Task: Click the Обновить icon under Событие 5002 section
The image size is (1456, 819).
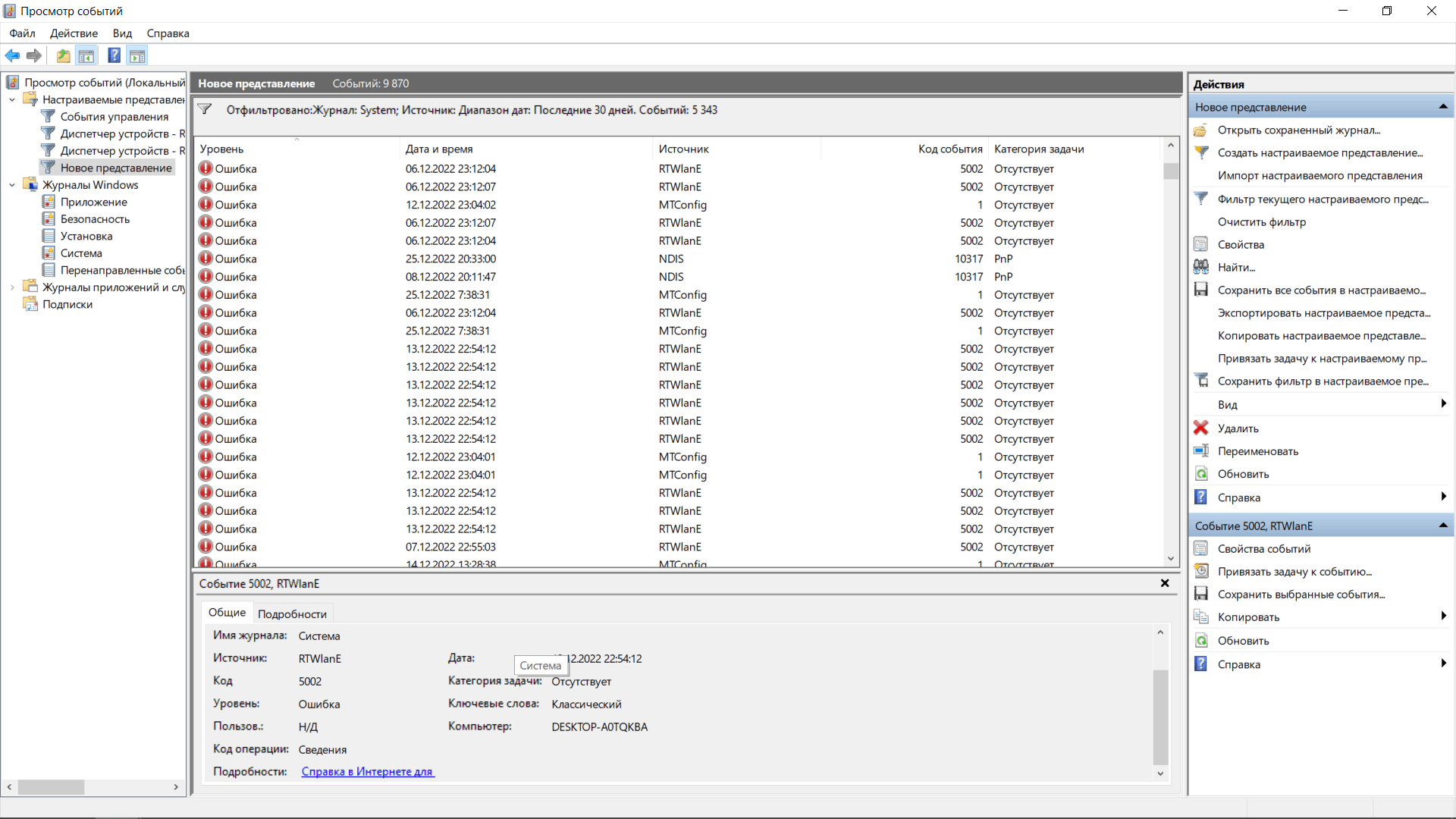Action: pyautogui.click(x=1200, y=641)
